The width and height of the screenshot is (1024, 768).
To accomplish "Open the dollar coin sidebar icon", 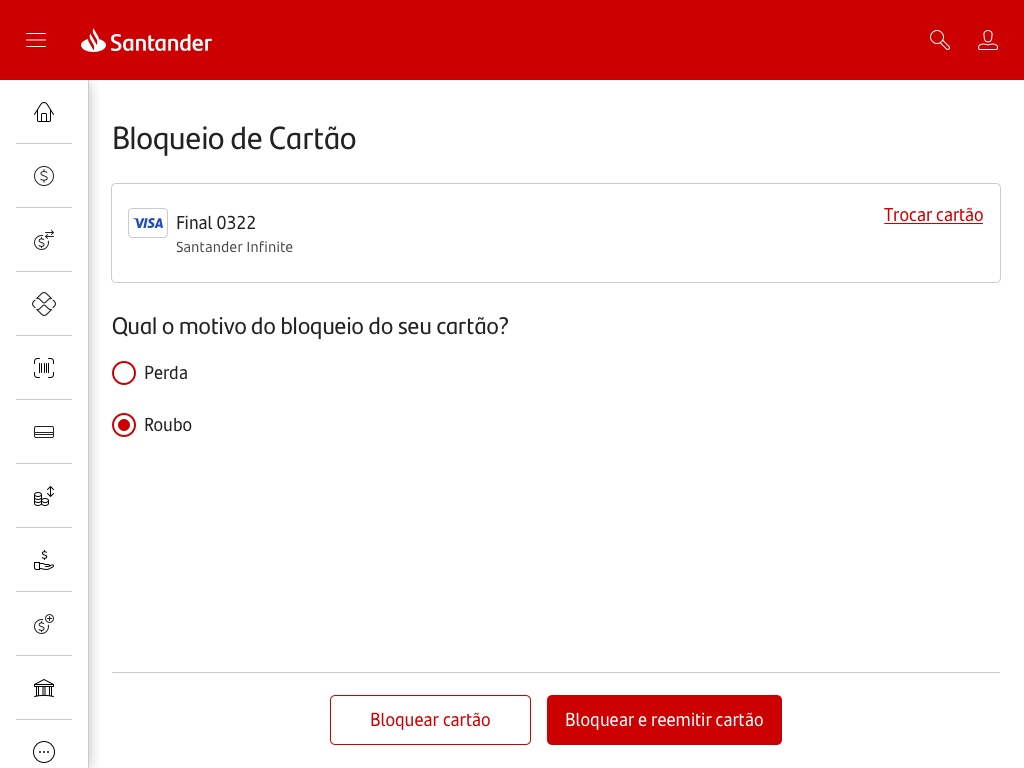I will tap(44, 176).
